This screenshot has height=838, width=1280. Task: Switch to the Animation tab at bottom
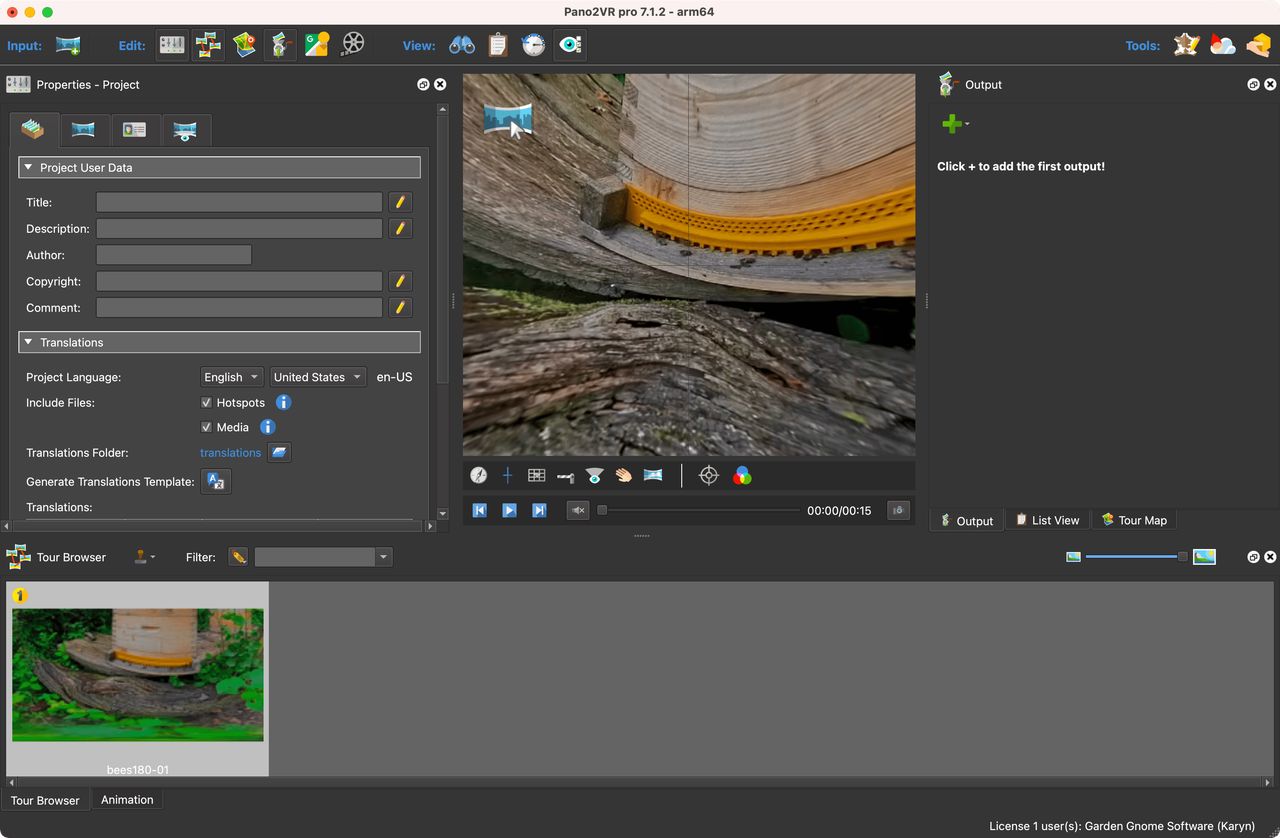pyautogui.click(x=127, y=799)
